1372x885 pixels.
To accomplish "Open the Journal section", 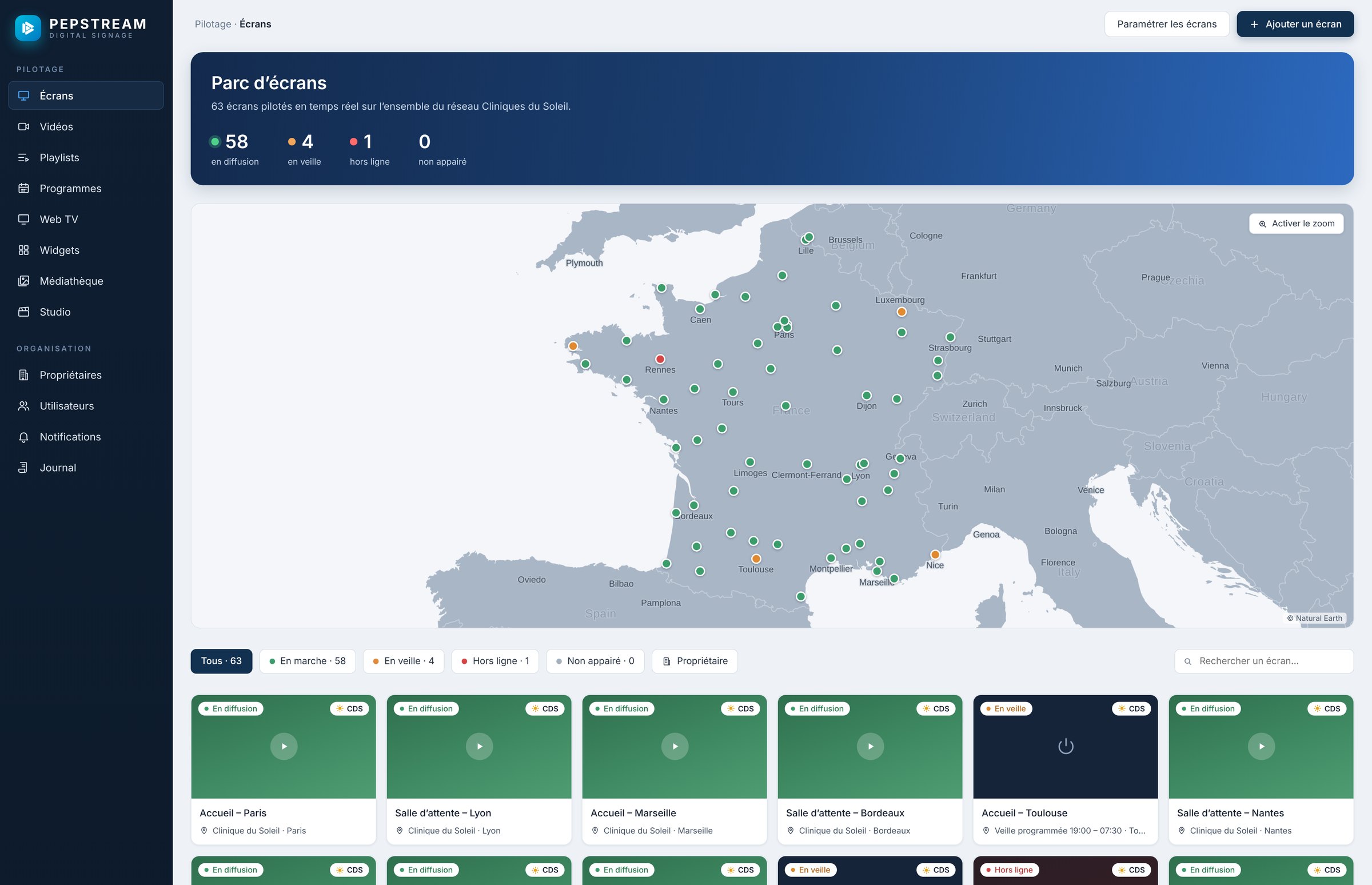I will (86, 468).
